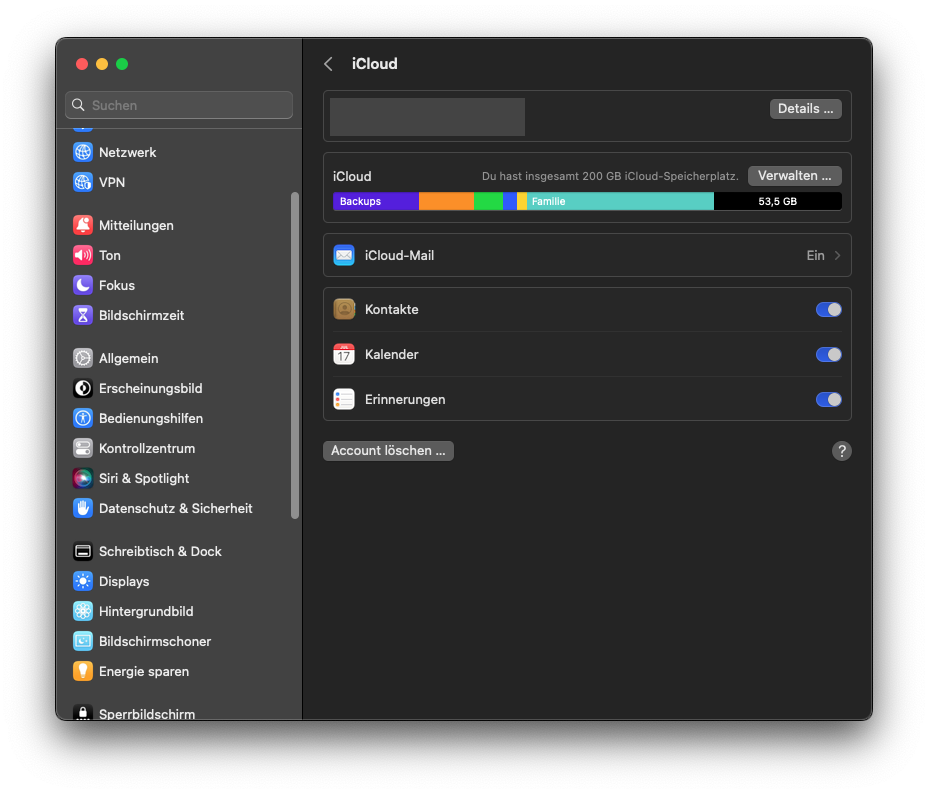Click the Familie storage bar segment
928x794 pixels.
pyautogui.click(x=620, y=201)
